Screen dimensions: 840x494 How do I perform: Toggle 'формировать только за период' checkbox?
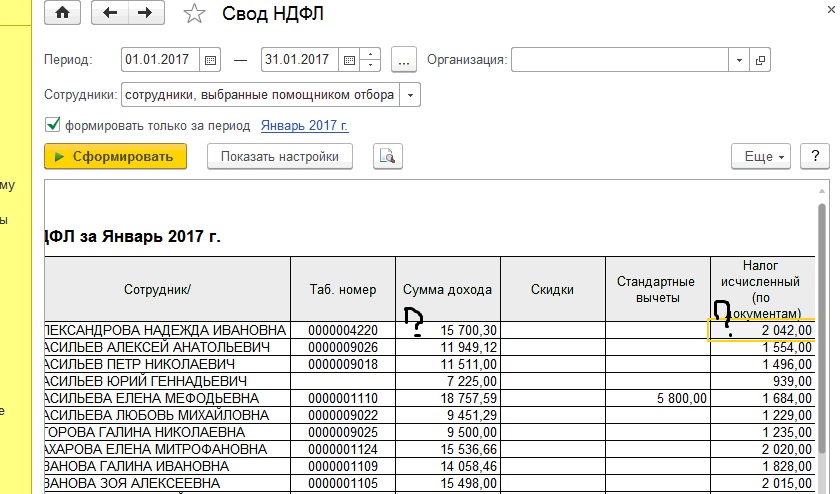(53, 126)
